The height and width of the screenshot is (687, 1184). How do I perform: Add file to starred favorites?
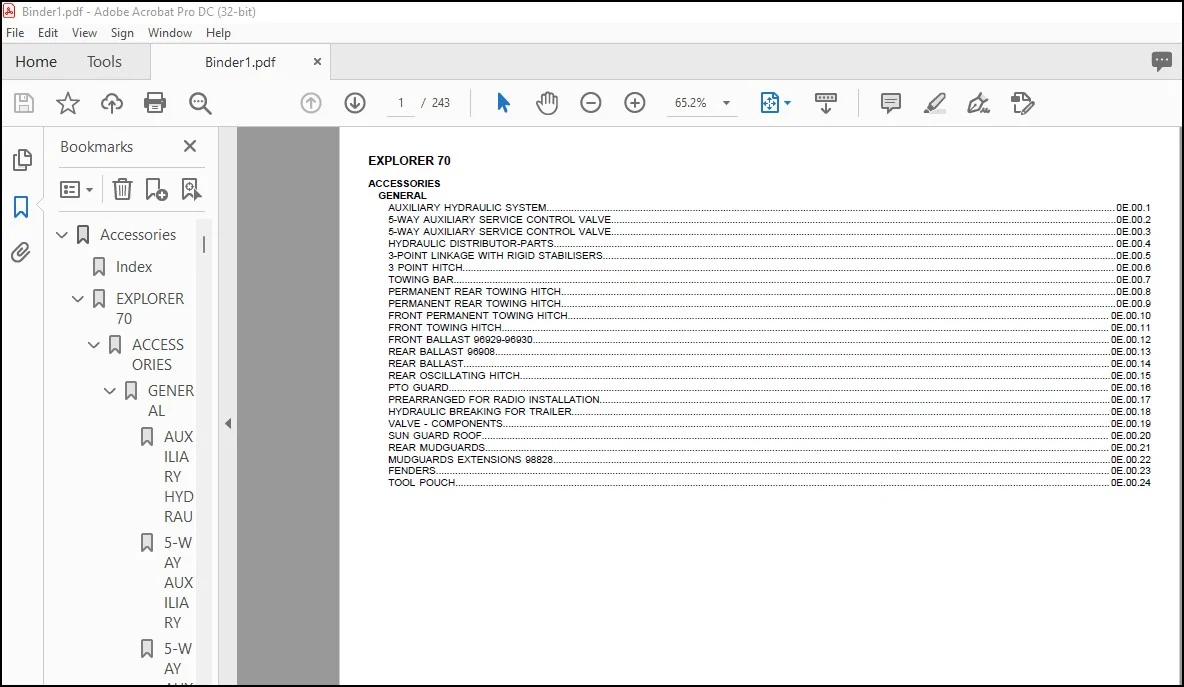pos(68,103)
